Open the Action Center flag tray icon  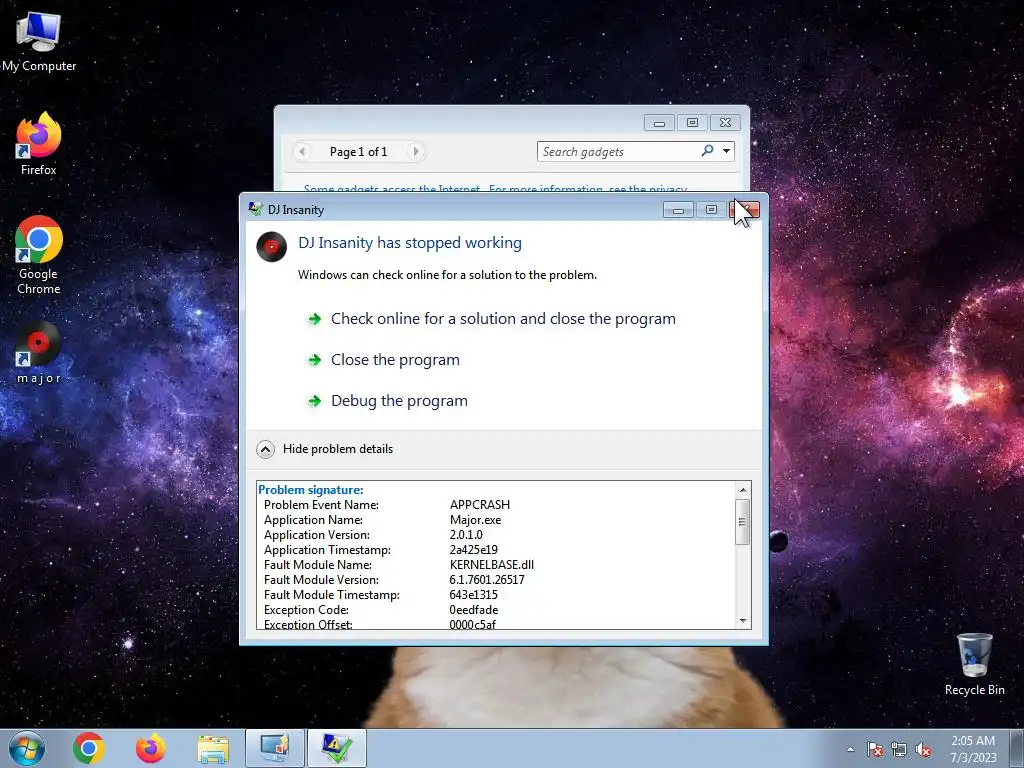point(875,749)
